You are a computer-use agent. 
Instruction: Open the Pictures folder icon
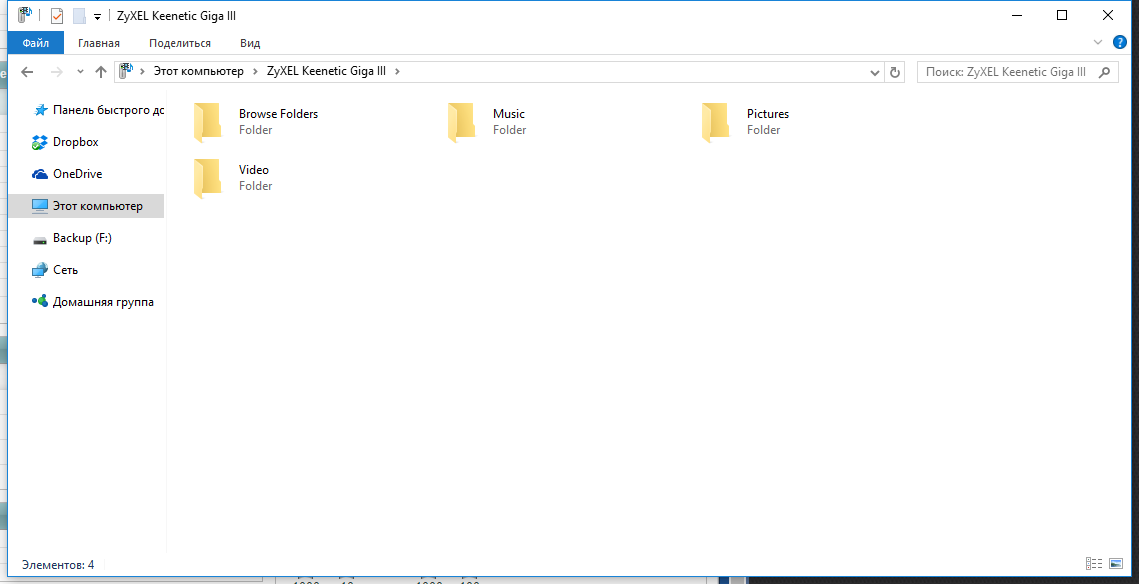(716, 122)
